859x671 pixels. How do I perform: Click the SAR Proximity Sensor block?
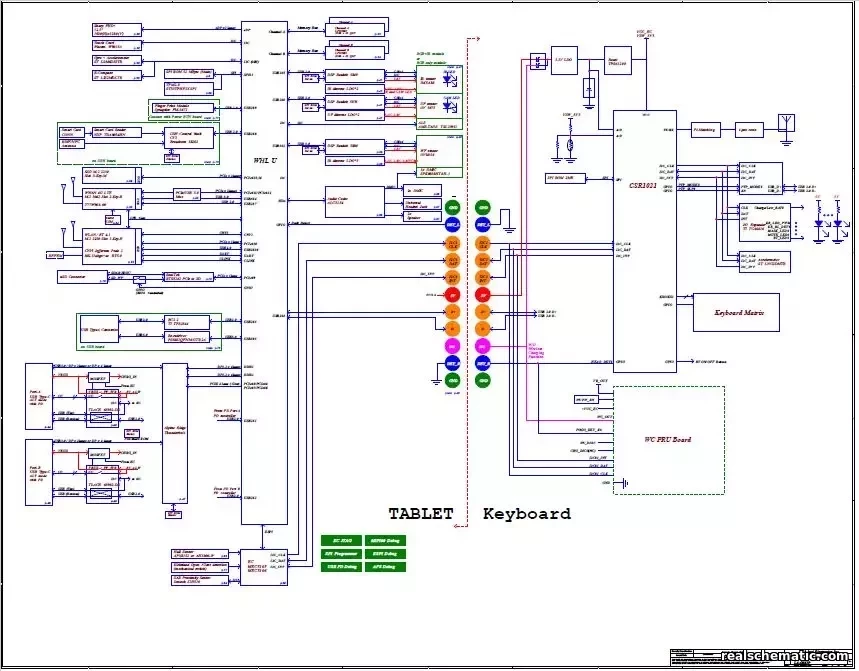coord(199,580)
